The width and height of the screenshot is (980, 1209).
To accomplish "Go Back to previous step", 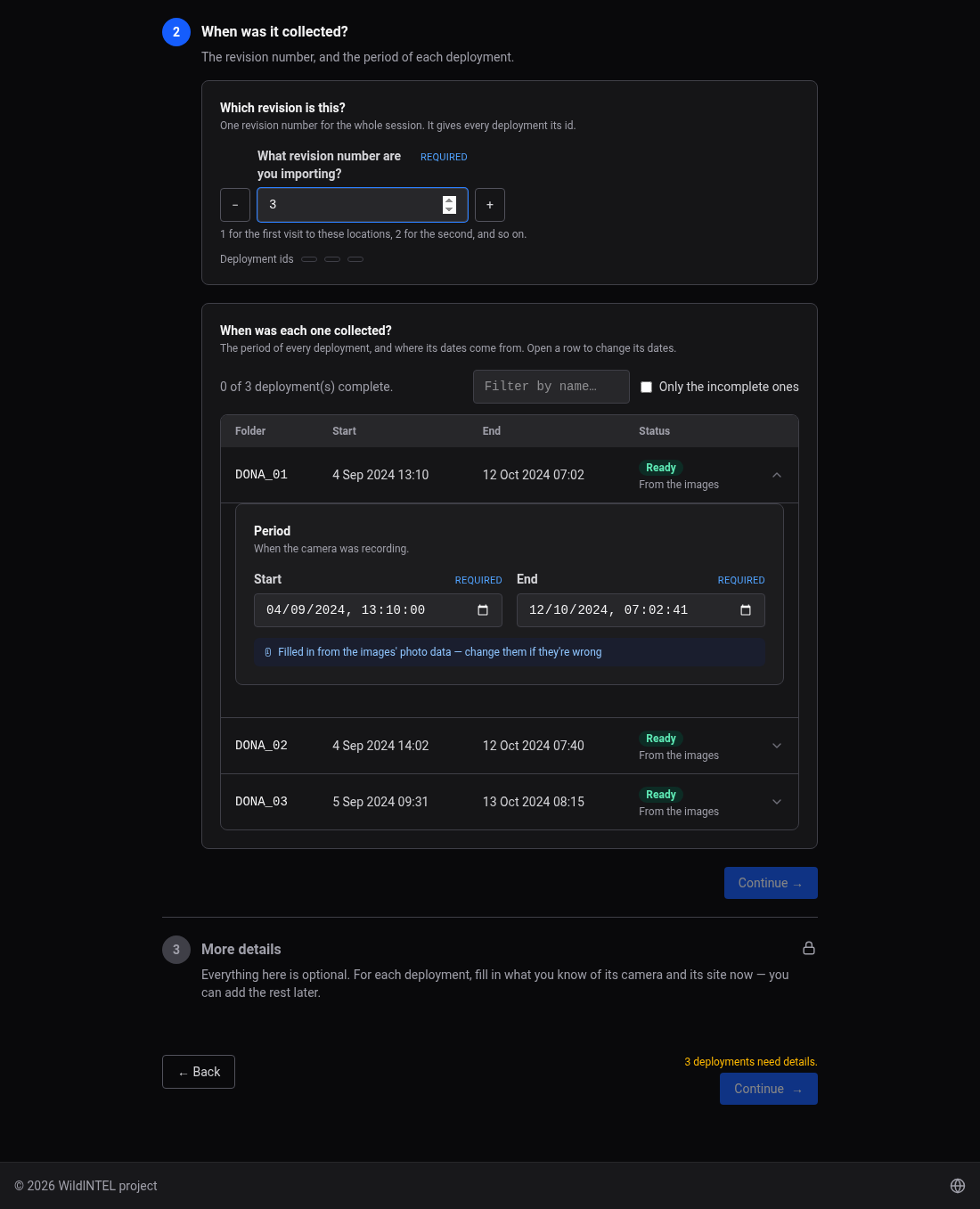I will coord(199,1072).
